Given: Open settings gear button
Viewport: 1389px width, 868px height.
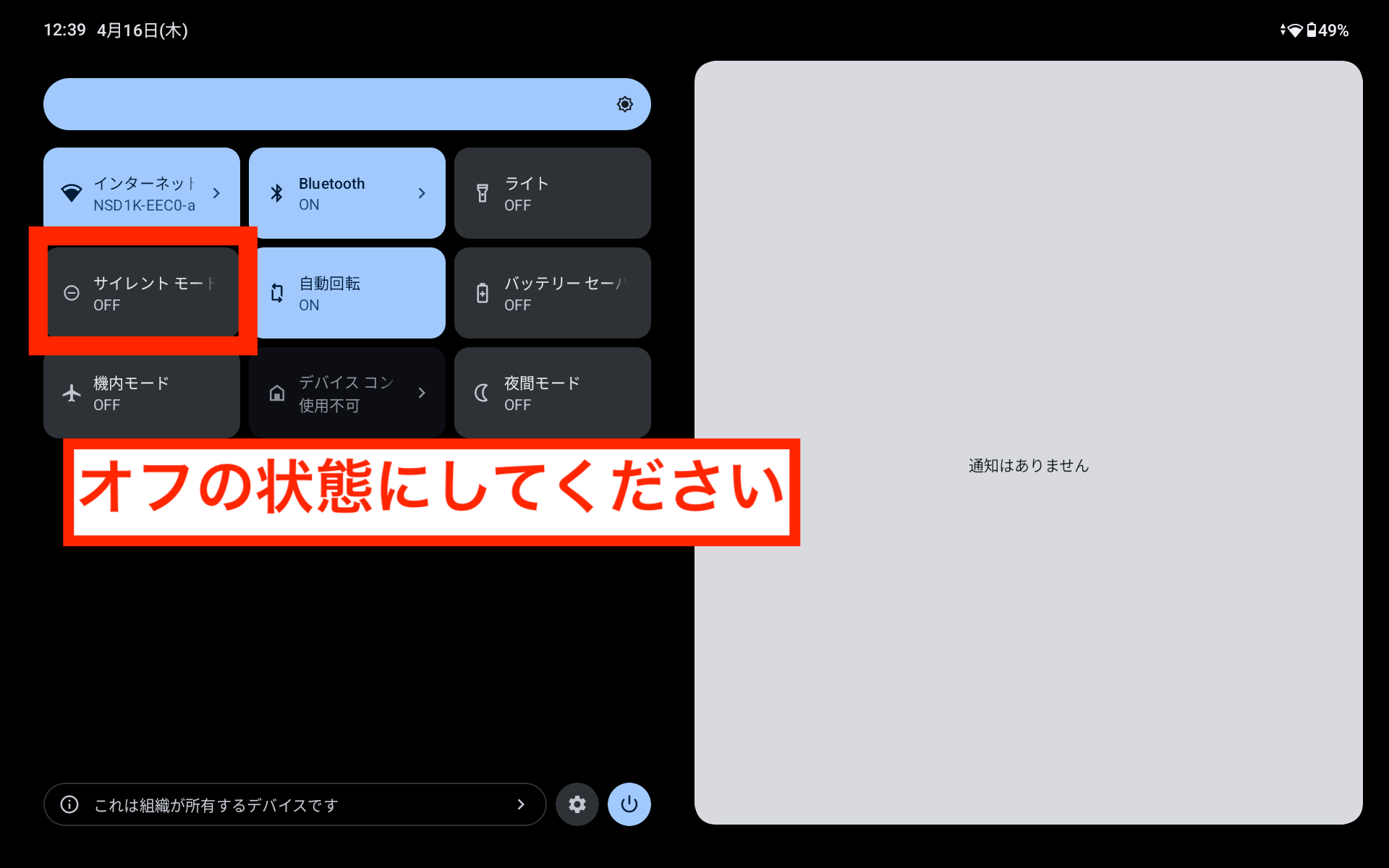Looking at the screenshot, I should (577, 804).
